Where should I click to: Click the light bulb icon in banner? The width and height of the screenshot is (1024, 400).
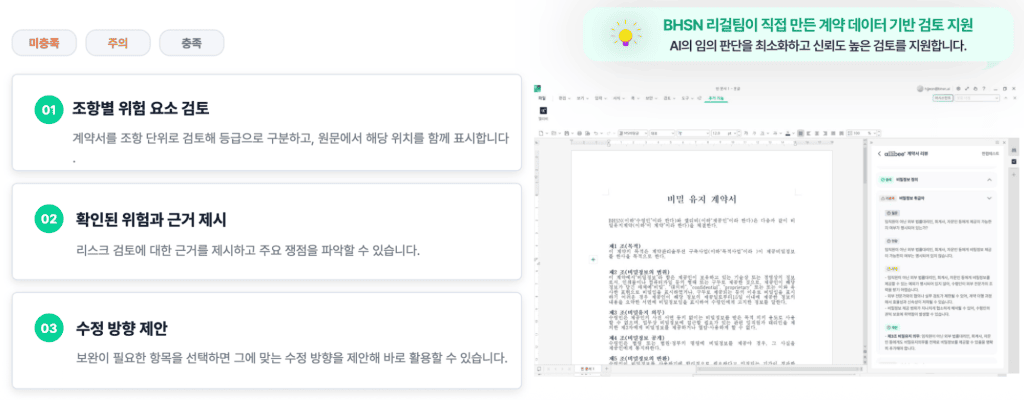pos(625,34)
